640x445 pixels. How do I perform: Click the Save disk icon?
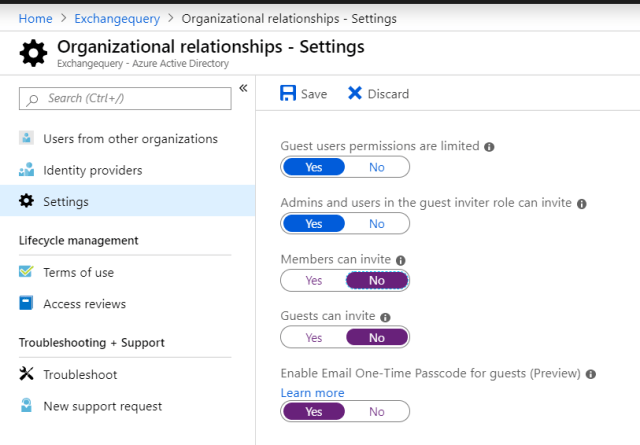tap(288, 93)
